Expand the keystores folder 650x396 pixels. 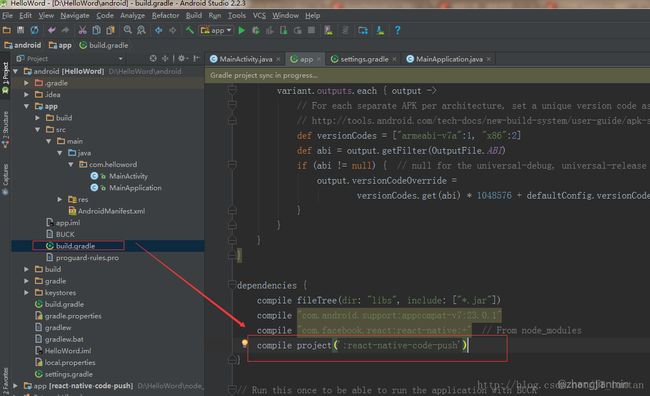(x=27, y=292)
